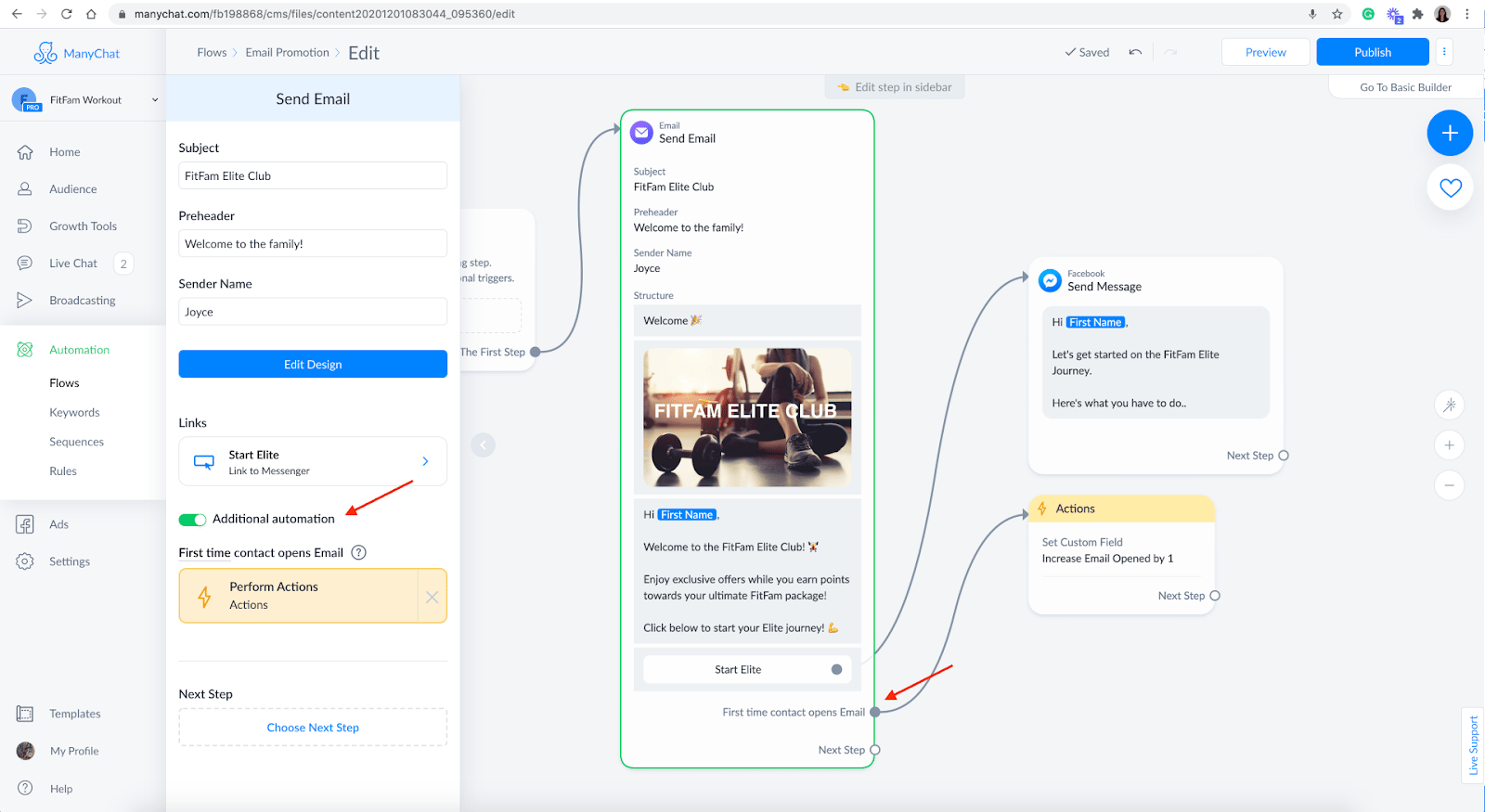Viewport: 1485px width, 812px height.
Task: Open Start Elite link item
Action: click(x=313, y=462)
